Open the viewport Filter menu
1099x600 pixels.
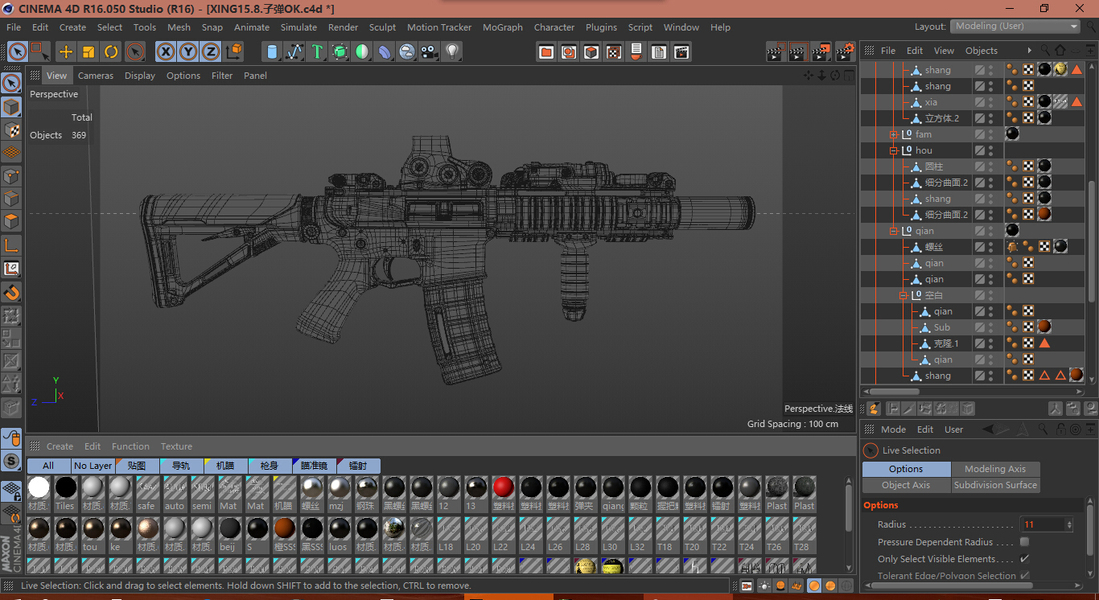[x=221, y=76]
